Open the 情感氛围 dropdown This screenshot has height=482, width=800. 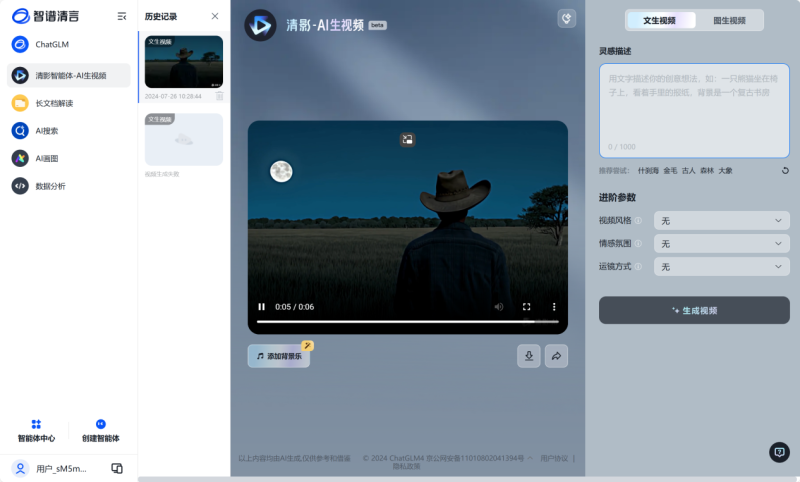pyautogui.click(x=721, y=244)
